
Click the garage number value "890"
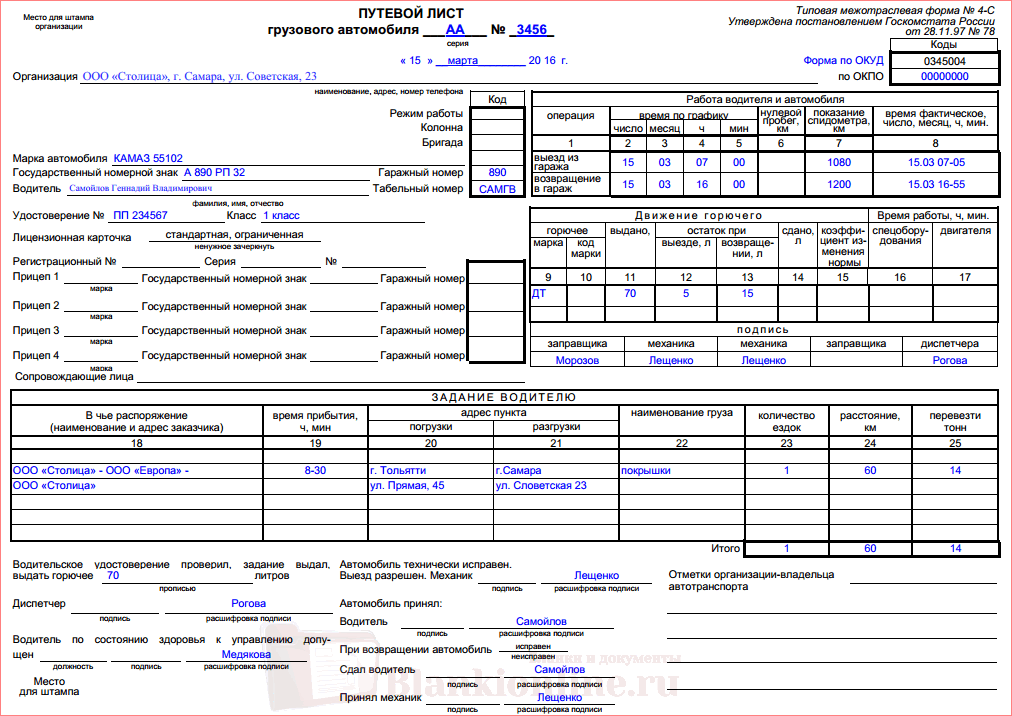click(x=498, y=172)
